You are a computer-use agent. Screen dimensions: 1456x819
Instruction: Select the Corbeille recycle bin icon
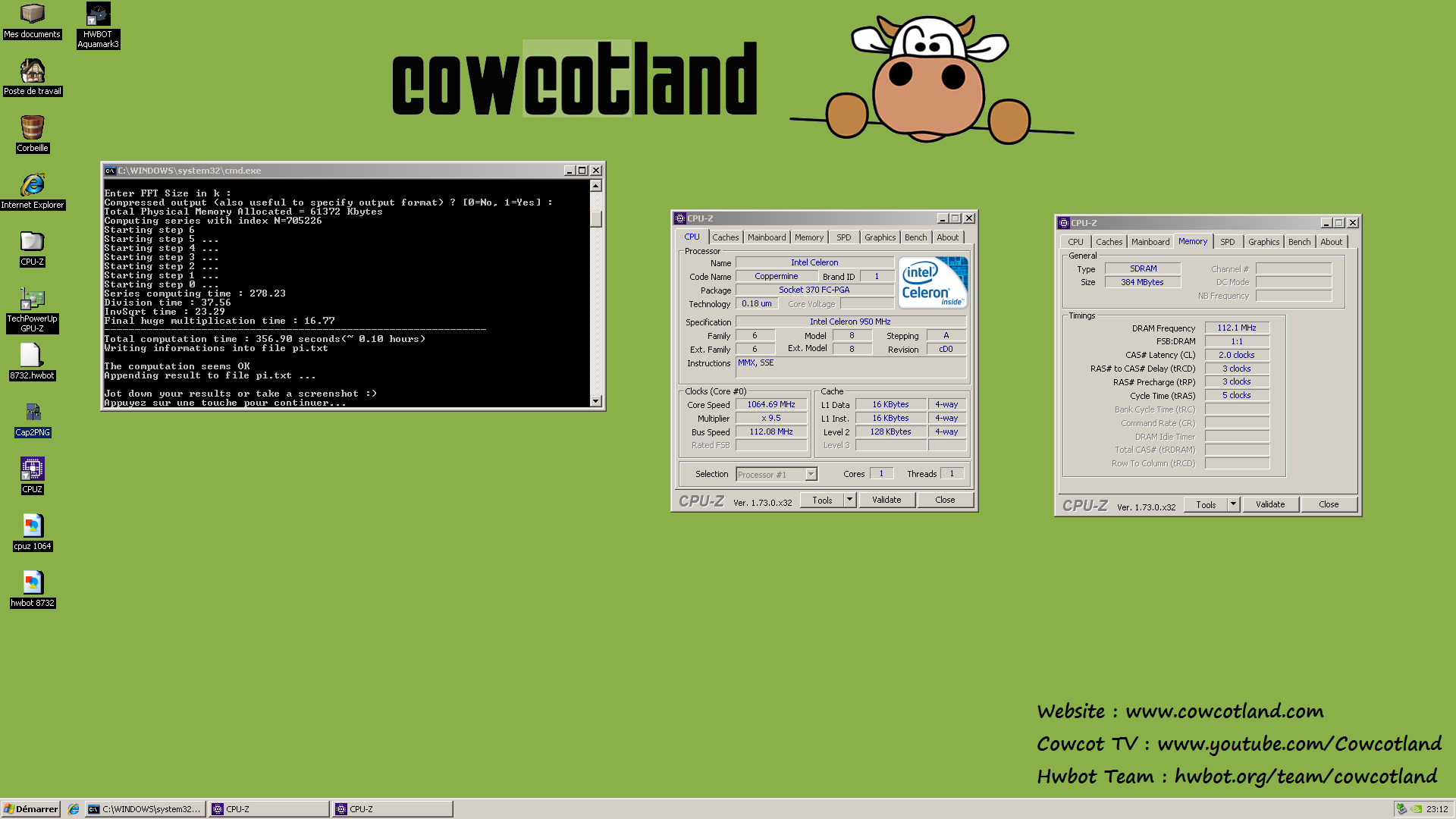32,134
